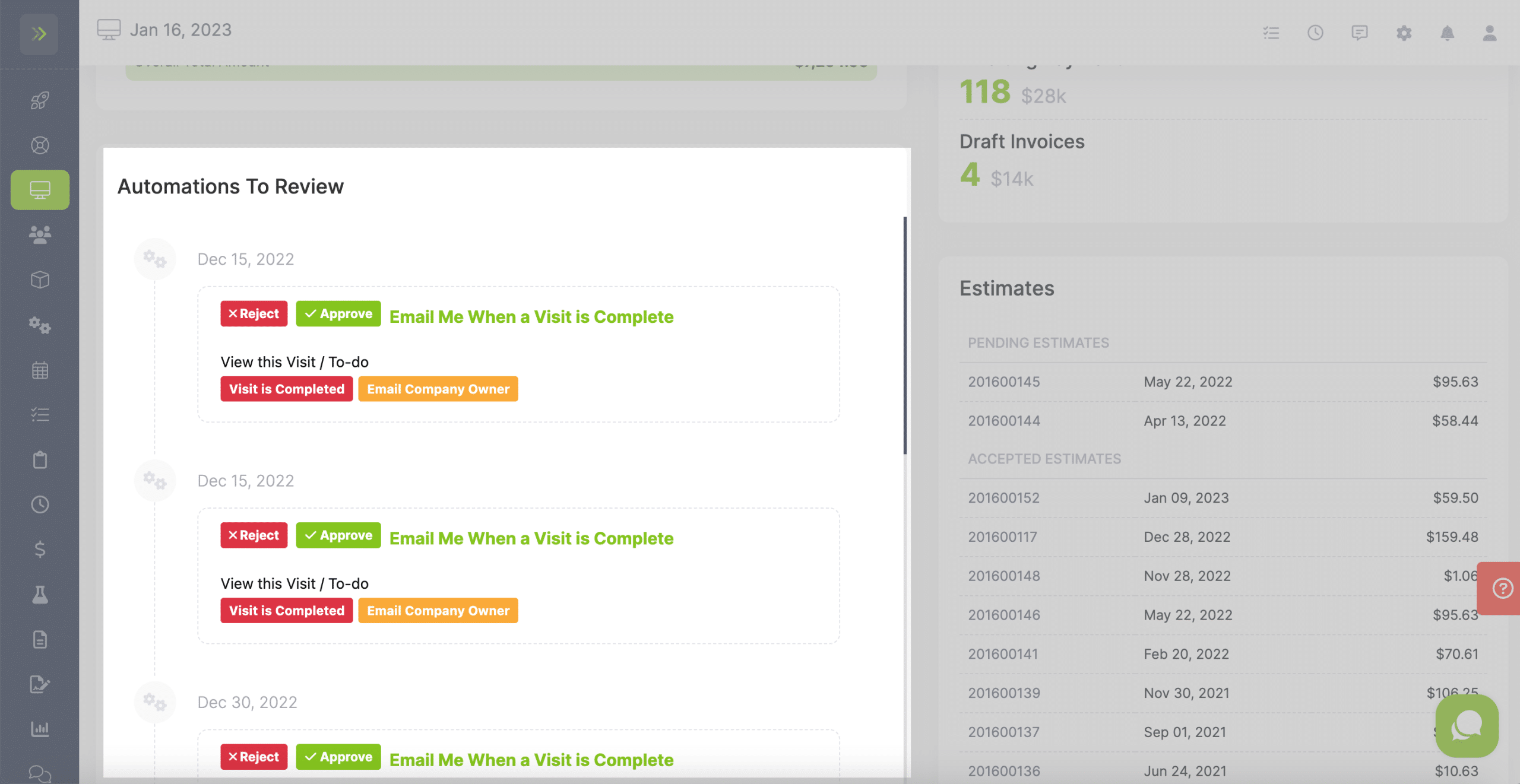
Task: Expand the sidebar with the double-chevron icon
Action: pos(39,34)
